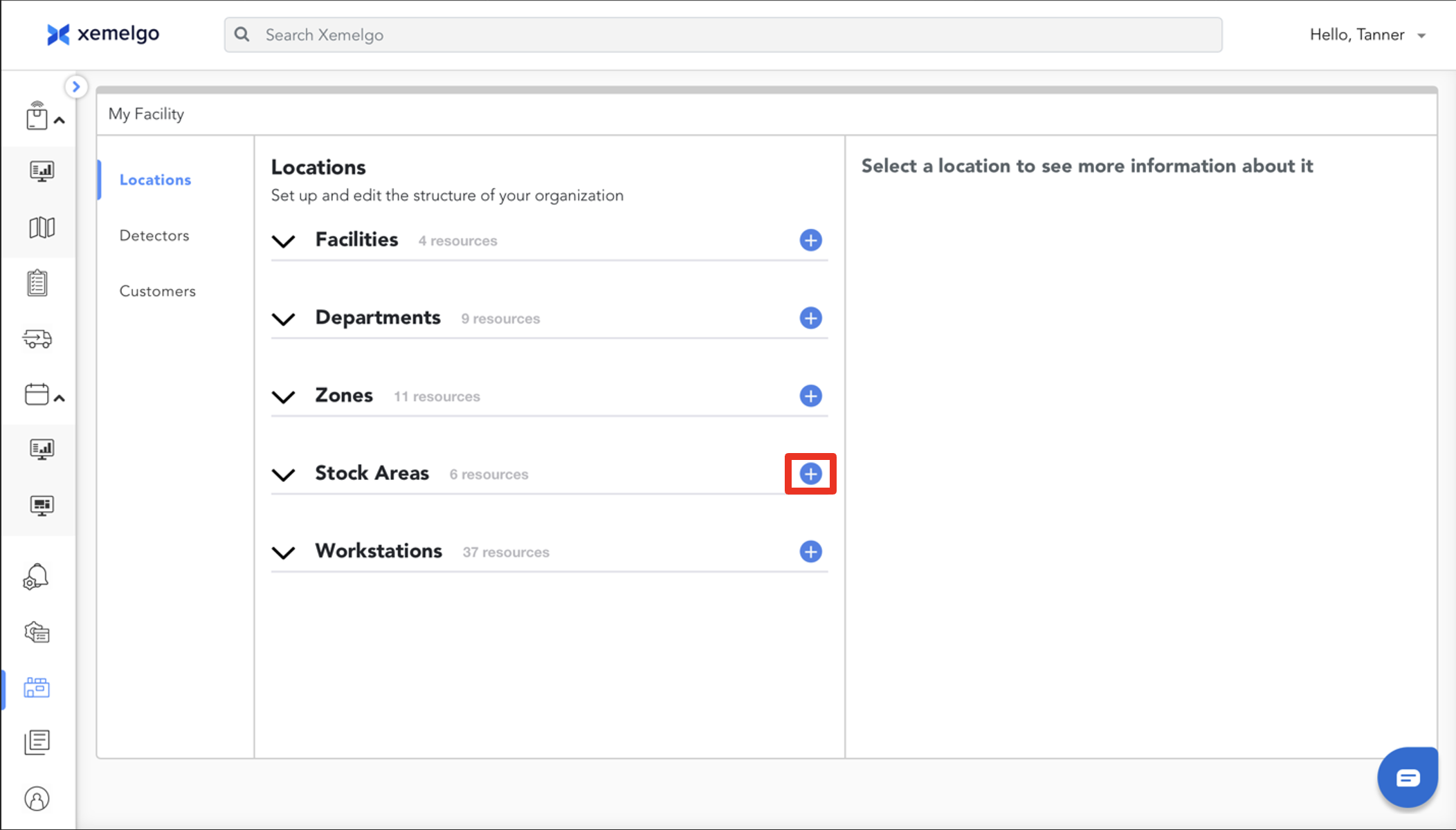
Task: Add a new facility with plus icon
Action: [810, 240]
